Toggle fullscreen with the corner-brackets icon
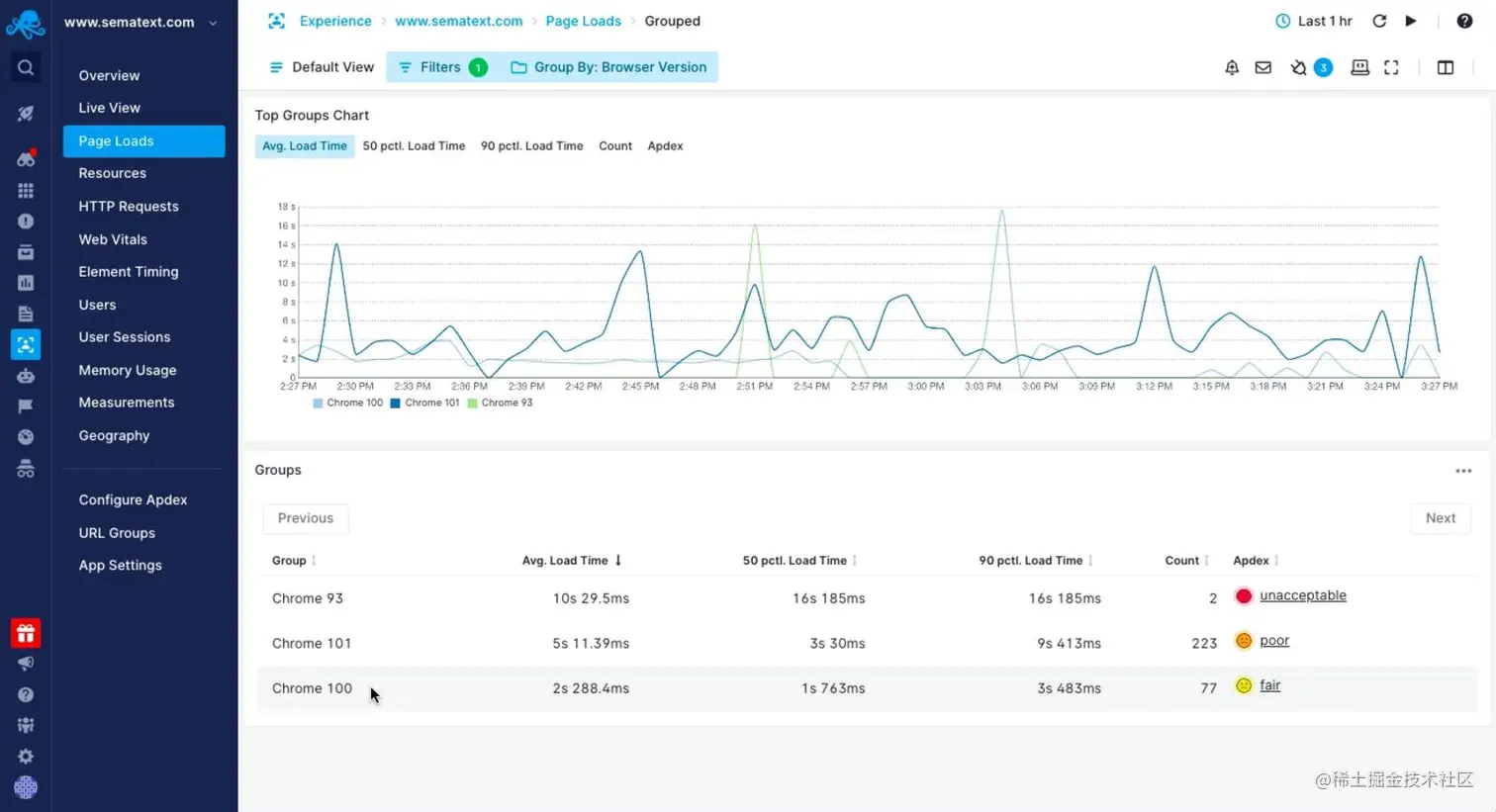Screen dimensions: 1496x812 [x=1391, y=67]
